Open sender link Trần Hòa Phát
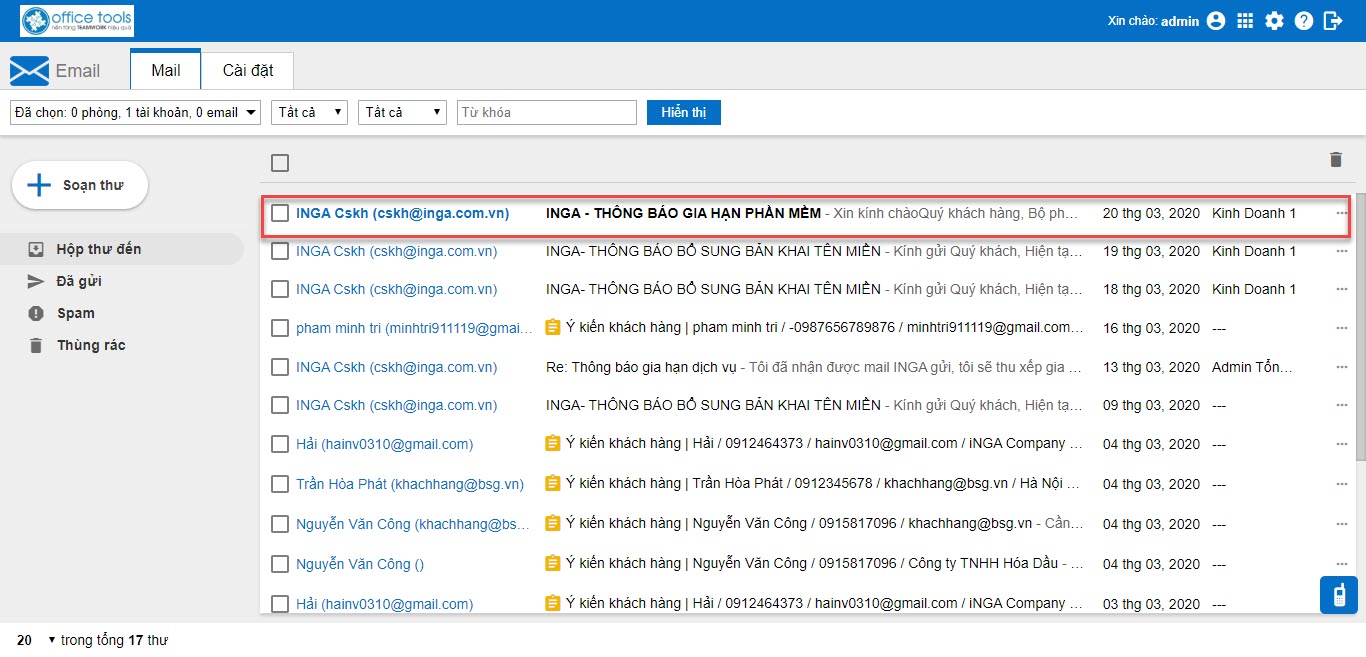This screenshot has width=1366, height=657. 410,484
